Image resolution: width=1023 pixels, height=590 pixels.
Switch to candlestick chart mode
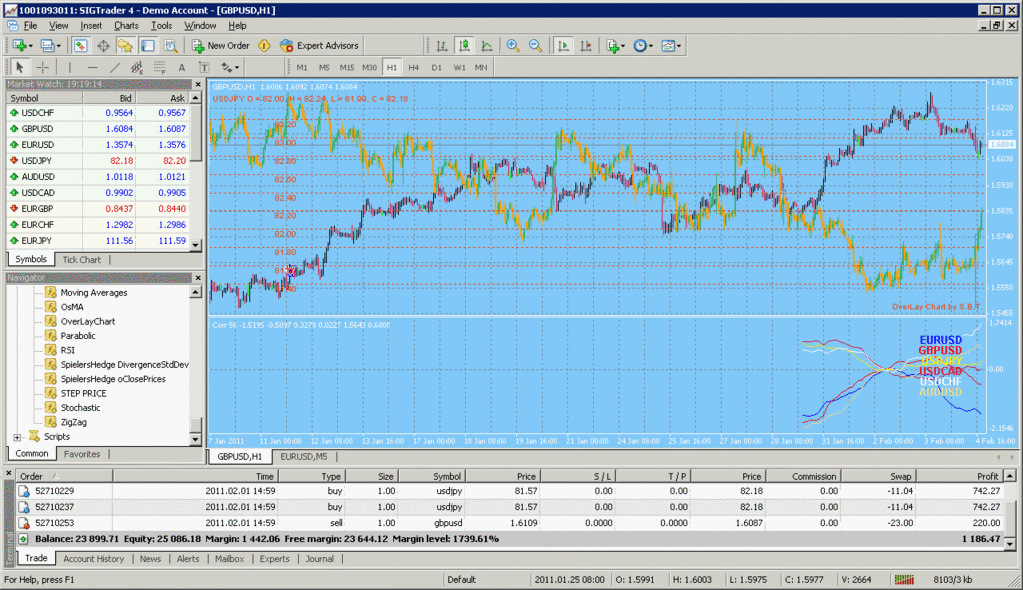(x=464, y=46)
